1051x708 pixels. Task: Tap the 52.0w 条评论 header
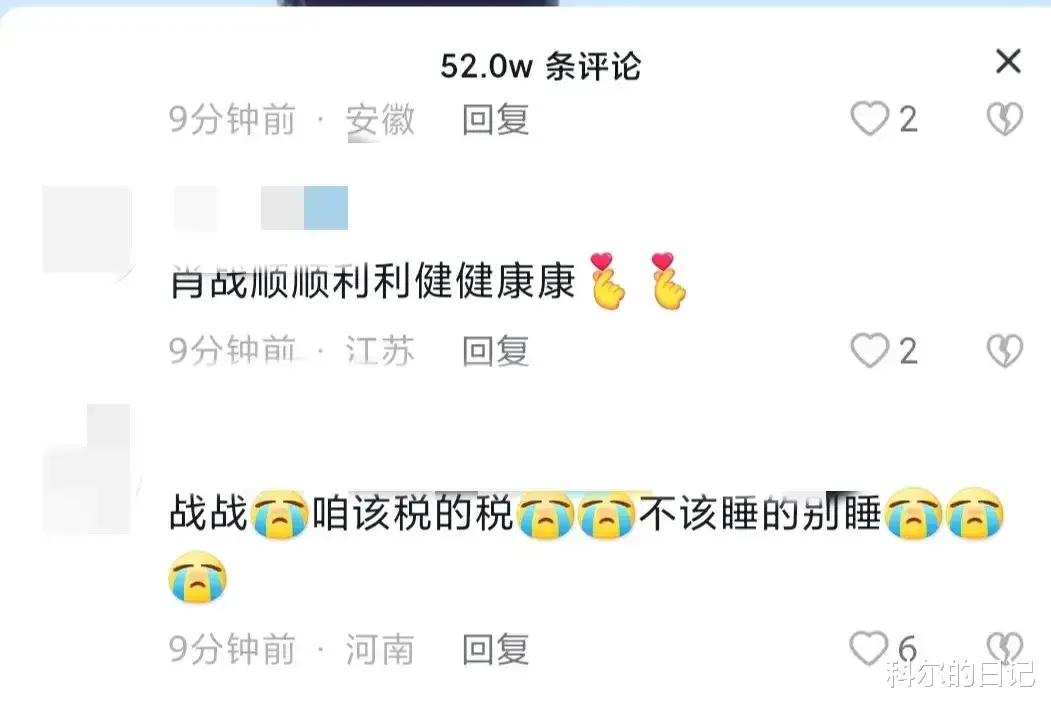(x=540, y=66)
